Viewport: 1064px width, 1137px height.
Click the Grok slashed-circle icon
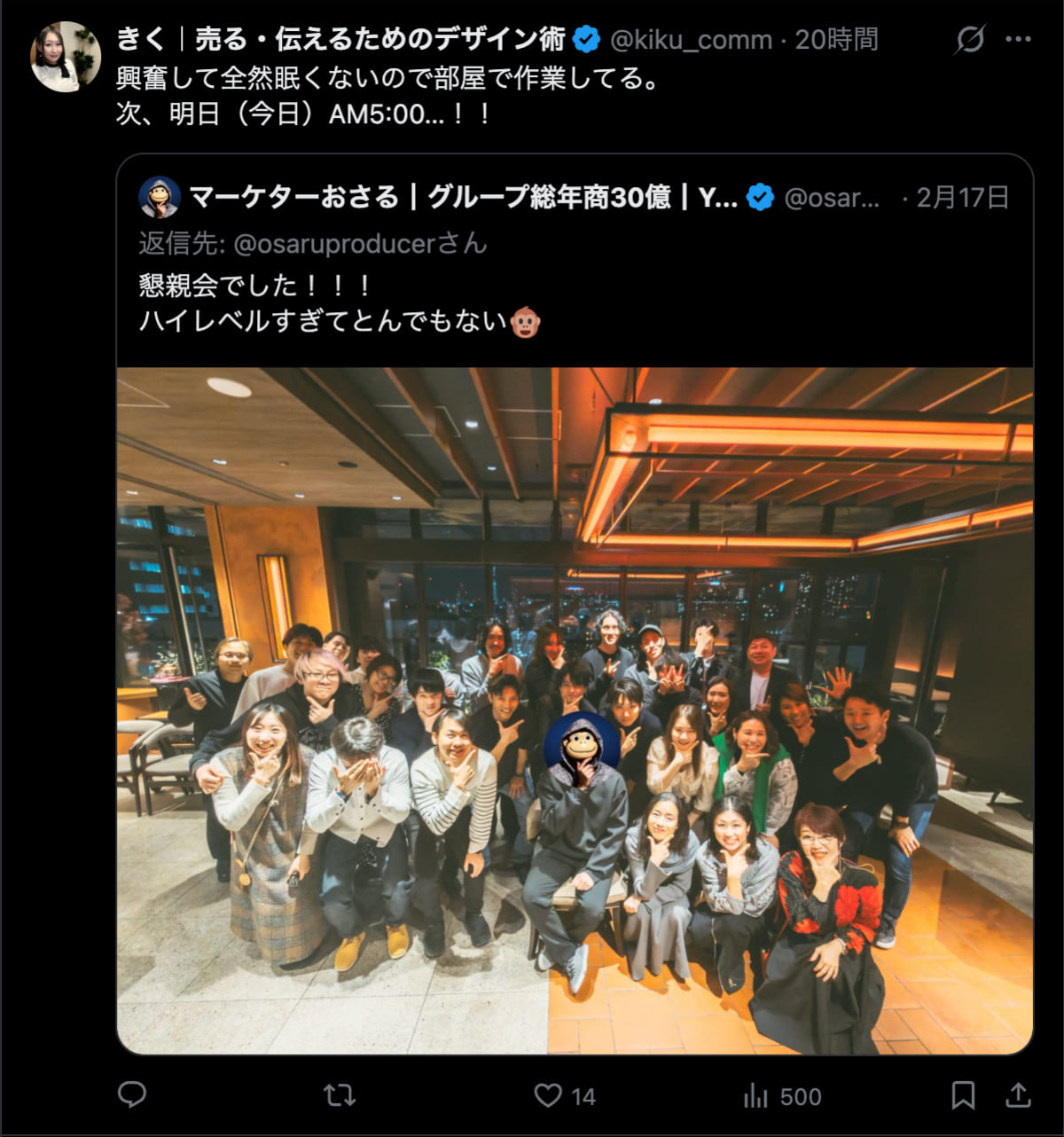point(970,39)
